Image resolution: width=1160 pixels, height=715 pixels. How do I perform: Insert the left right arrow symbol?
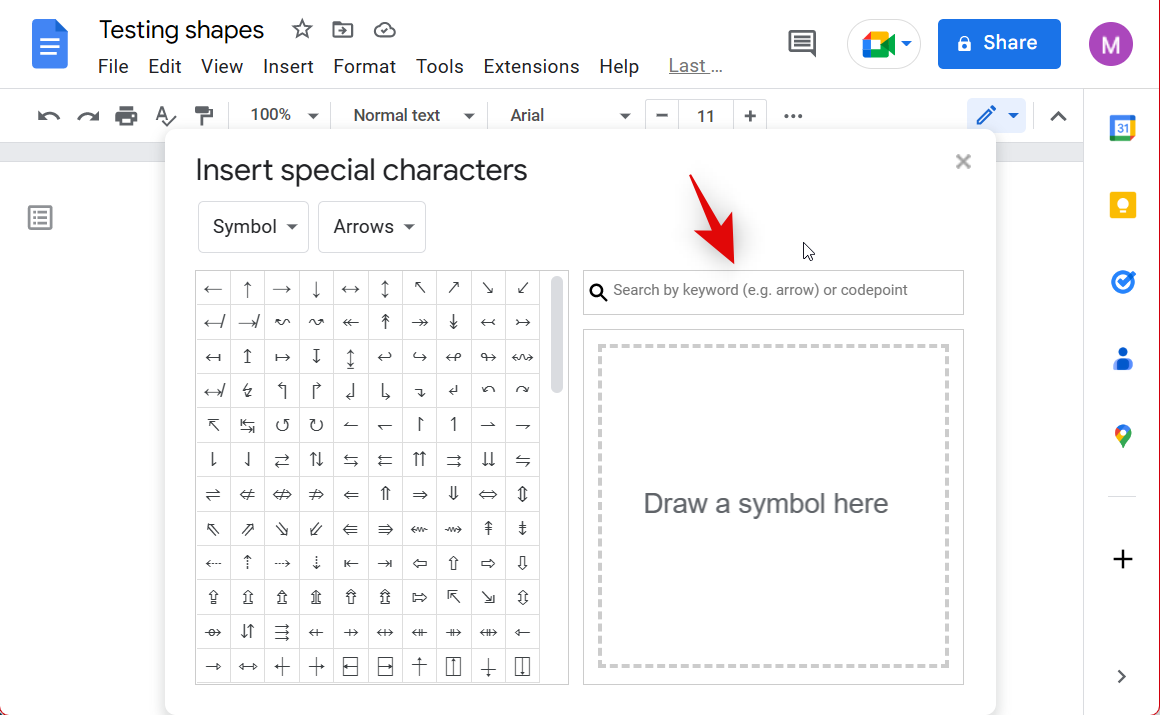[351, 289]
